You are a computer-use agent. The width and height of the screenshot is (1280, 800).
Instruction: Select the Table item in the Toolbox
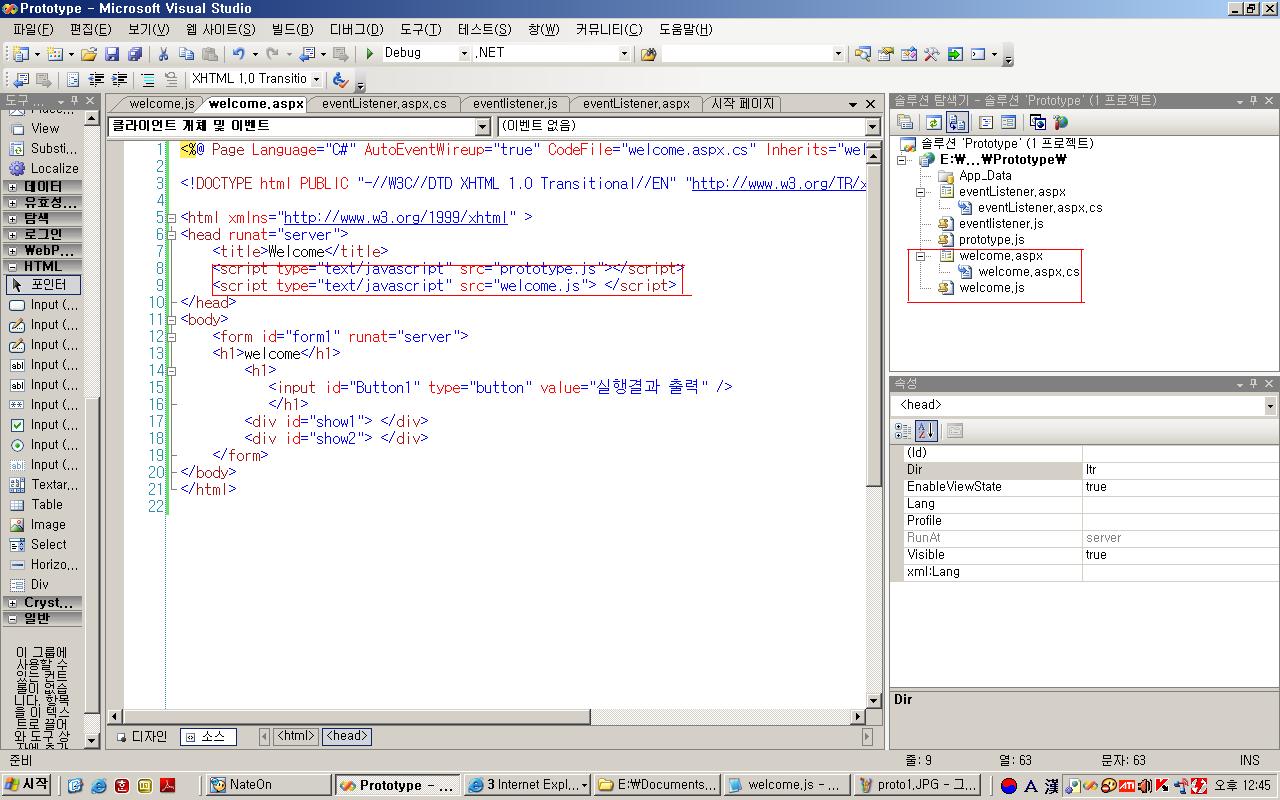[44, 504]
